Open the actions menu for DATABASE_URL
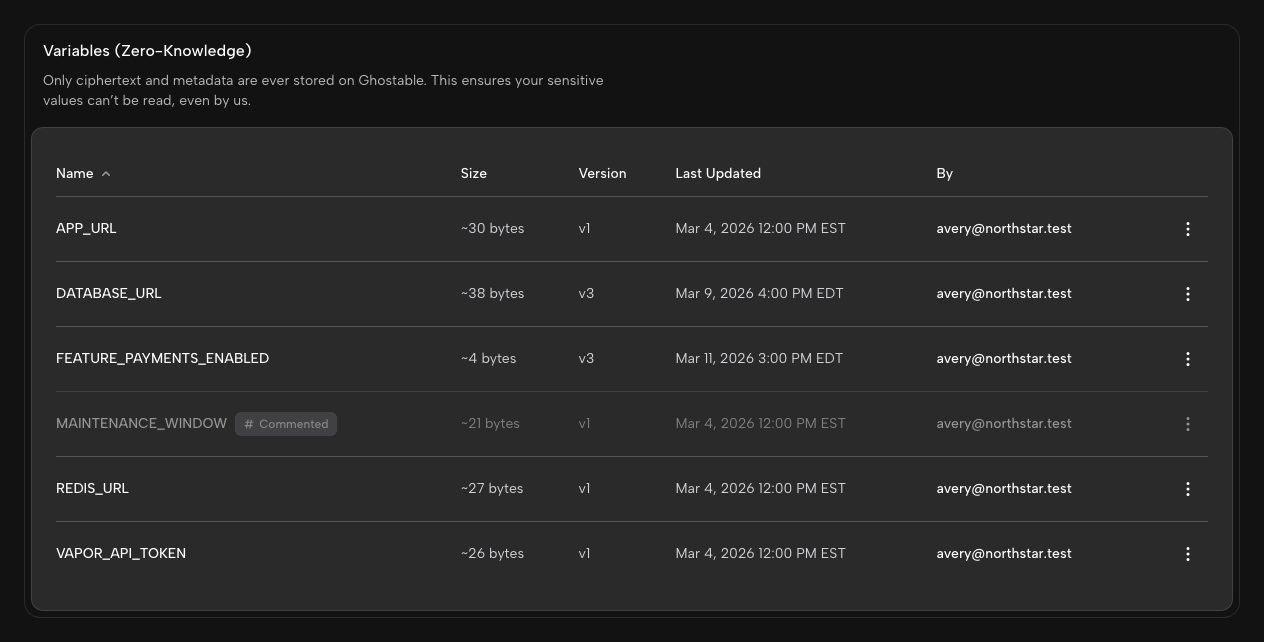The height and width of the screenshot is (642, 1264). pos(1187,293)
